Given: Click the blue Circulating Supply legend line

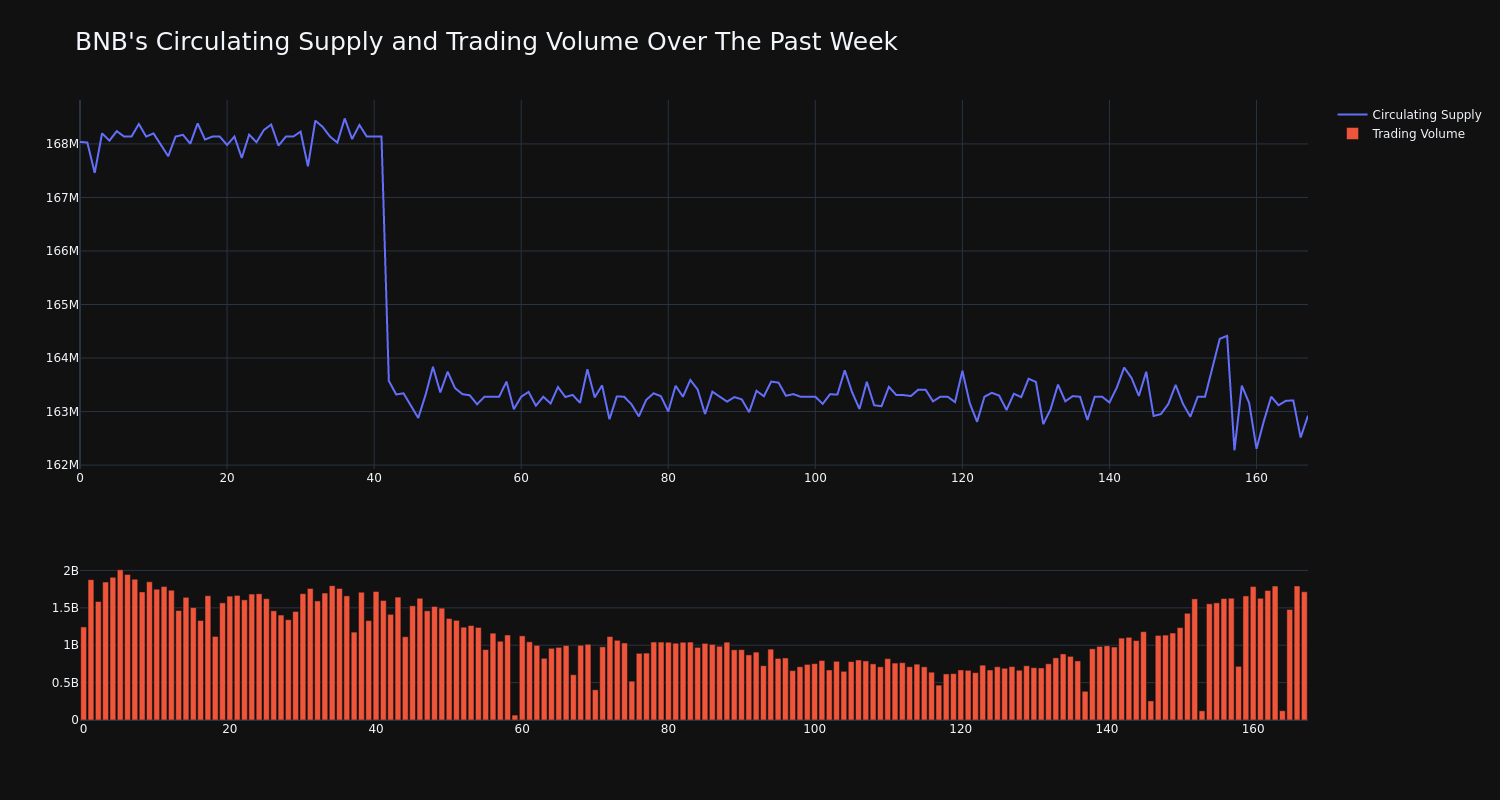Looking at the screenshot, I should click(x=1352, y=115).
